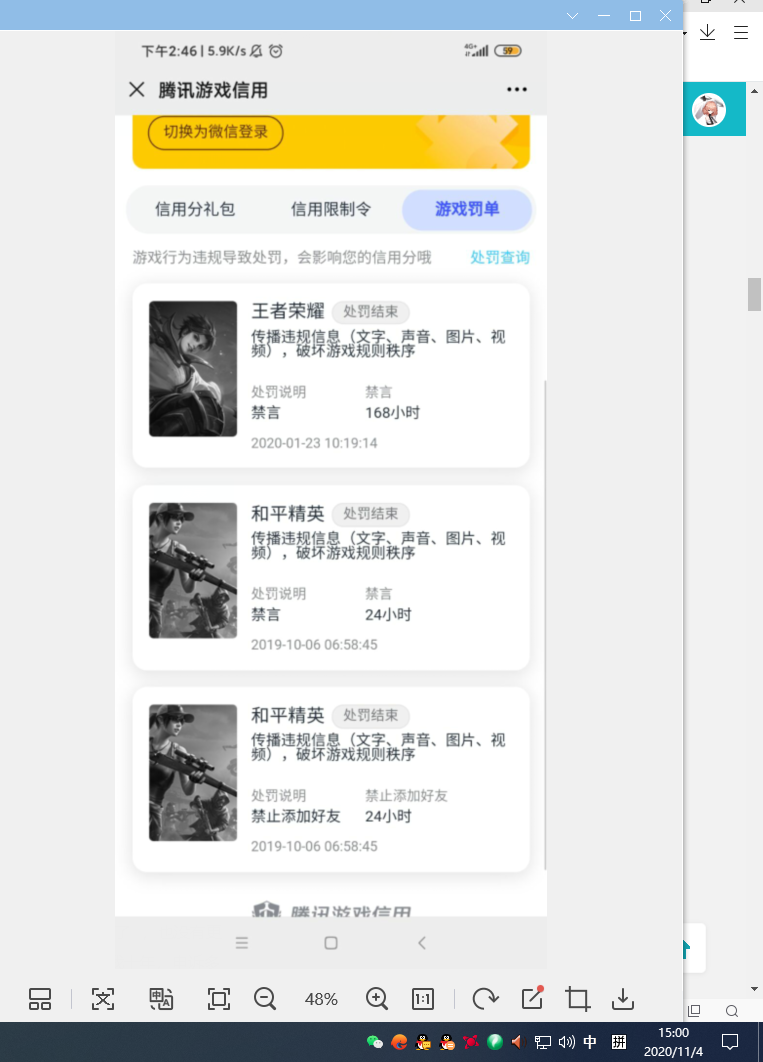Tap the phone menu navigation icon
Viewport: 763px width, 1062px height.
(242, 943)
